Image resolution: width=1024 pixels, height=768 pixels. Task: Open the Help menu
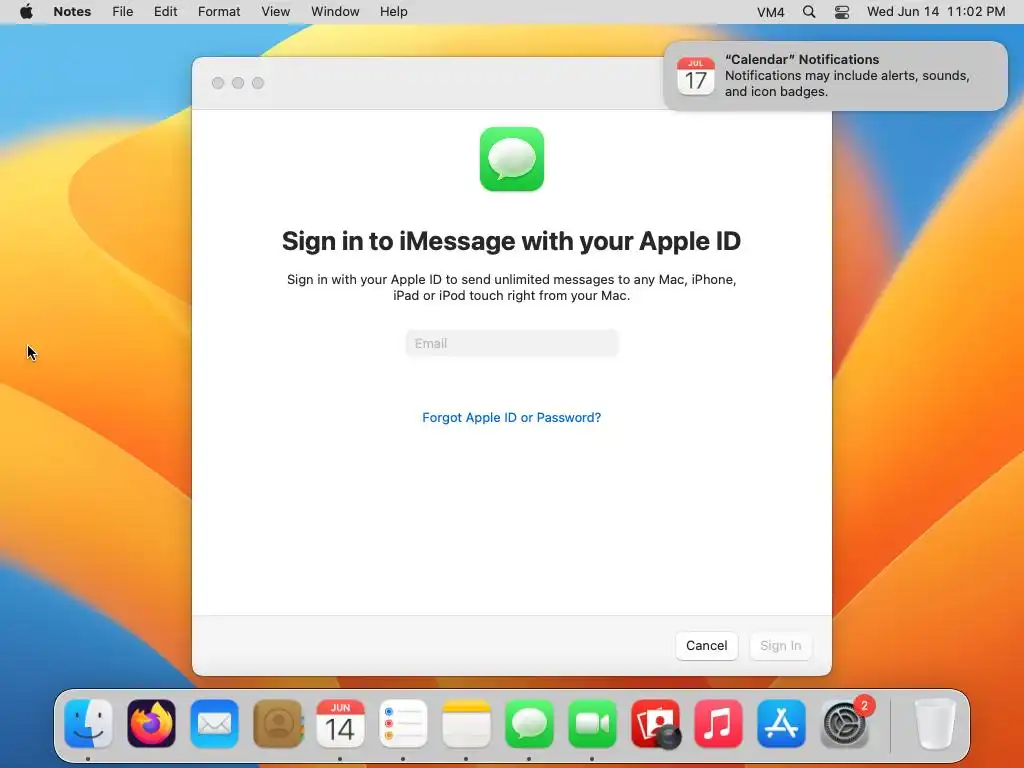(394, 12)
